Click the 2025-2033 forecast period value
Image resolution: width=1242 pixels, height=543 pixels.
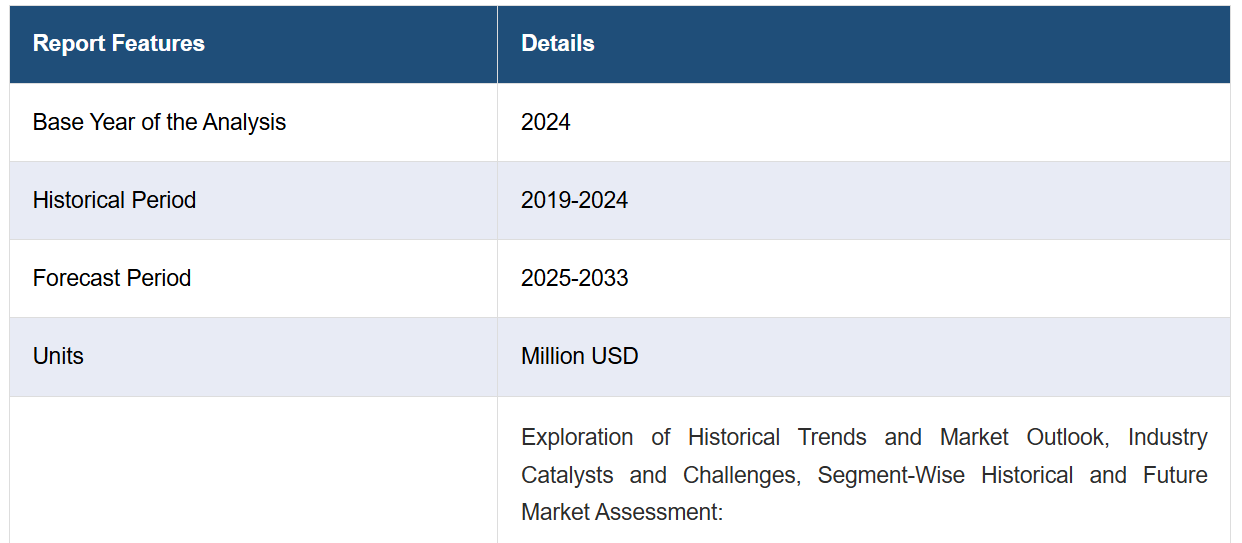[574, 278]
